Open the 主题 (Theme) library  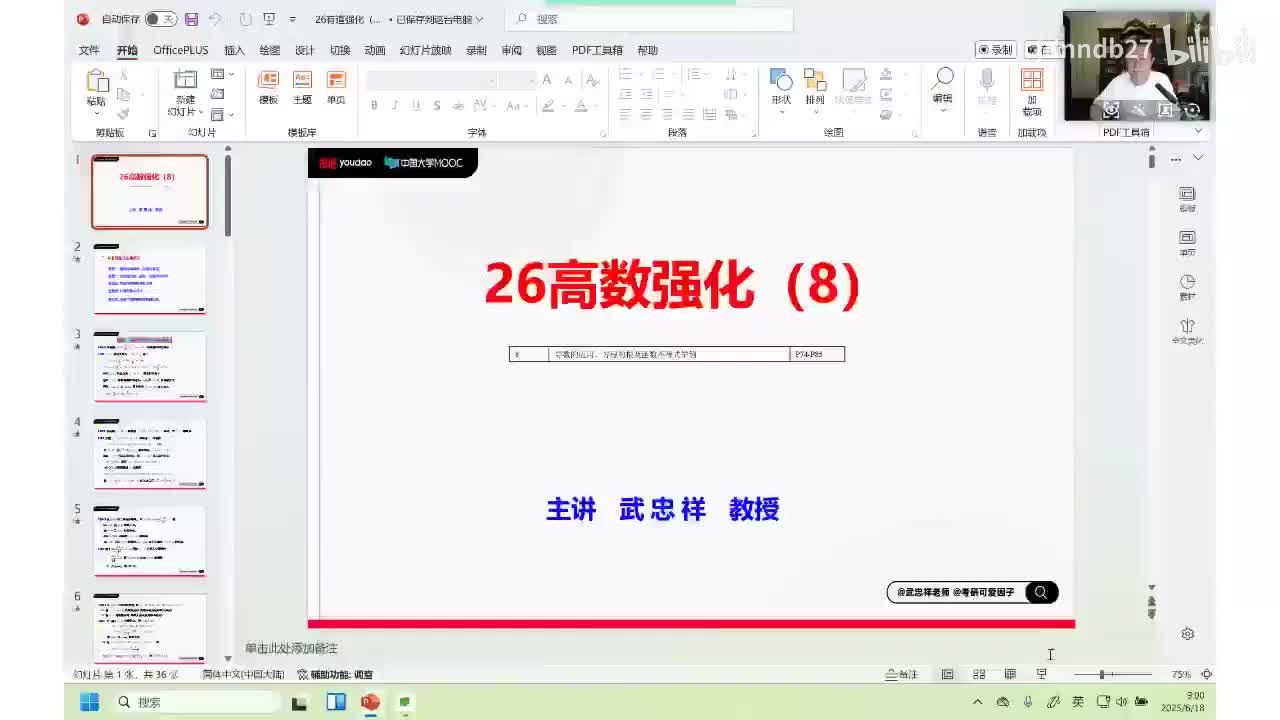pyautogui.click(x=302, y=88)
